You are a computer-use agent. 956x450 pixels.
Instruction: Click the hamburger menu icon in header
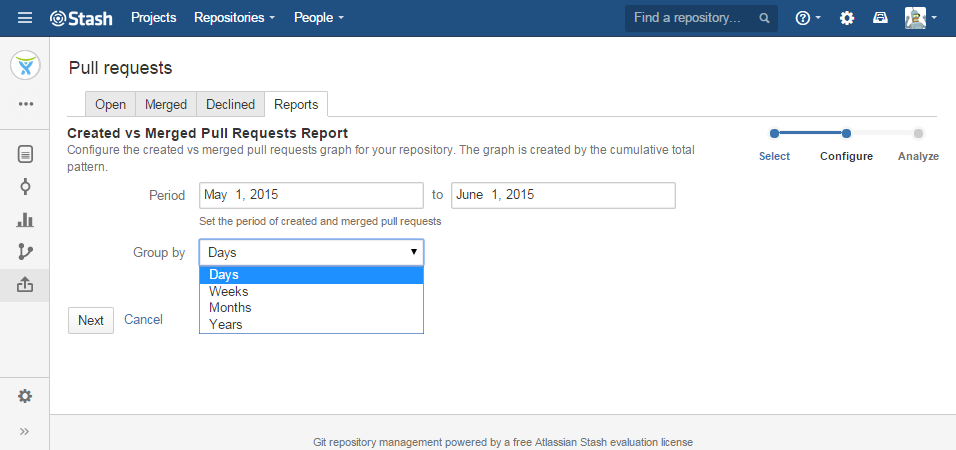point(25,18)
